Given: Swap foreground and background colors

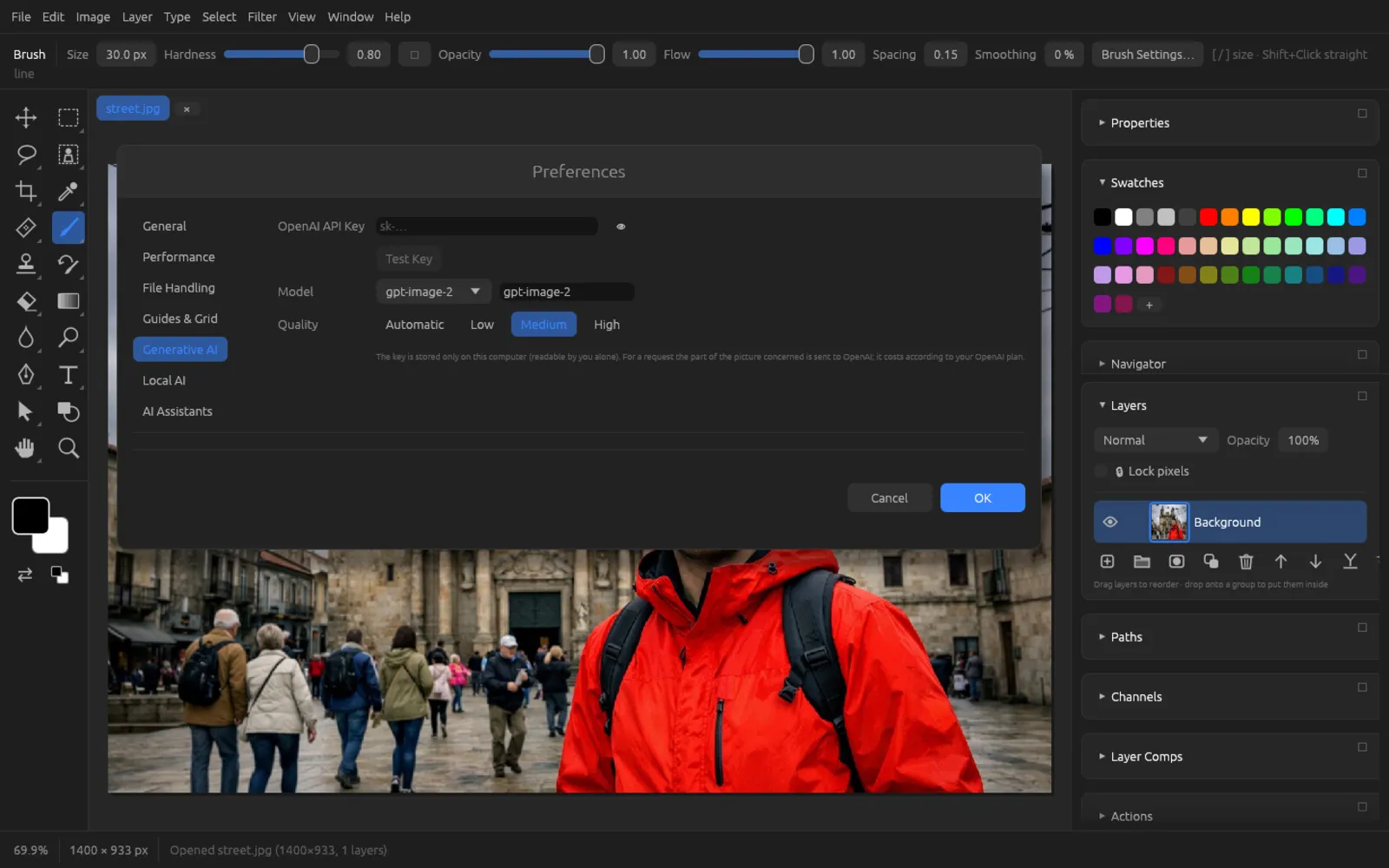Looking at the screenshot, I should click(24, 575).
